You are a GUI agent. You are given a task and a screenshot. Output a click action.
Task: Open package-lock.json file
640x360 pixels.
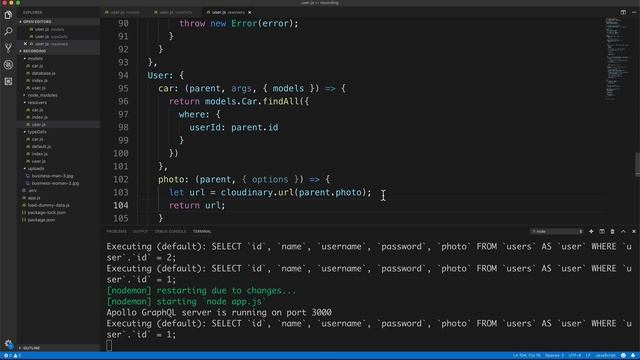[x=47, y=213]
